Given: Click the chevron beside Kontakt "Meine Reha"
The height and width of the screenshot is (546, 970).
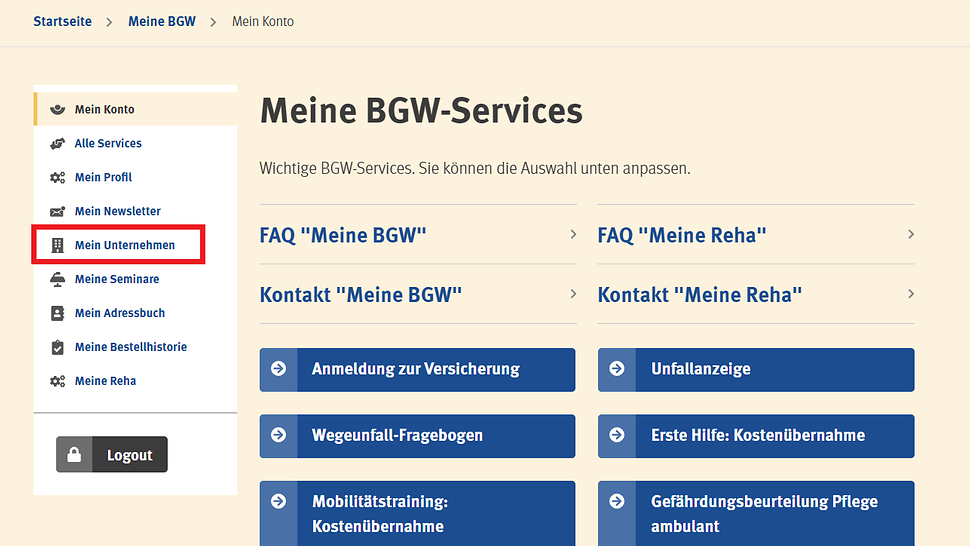Looking at the screenshot, I should [911, 294].
